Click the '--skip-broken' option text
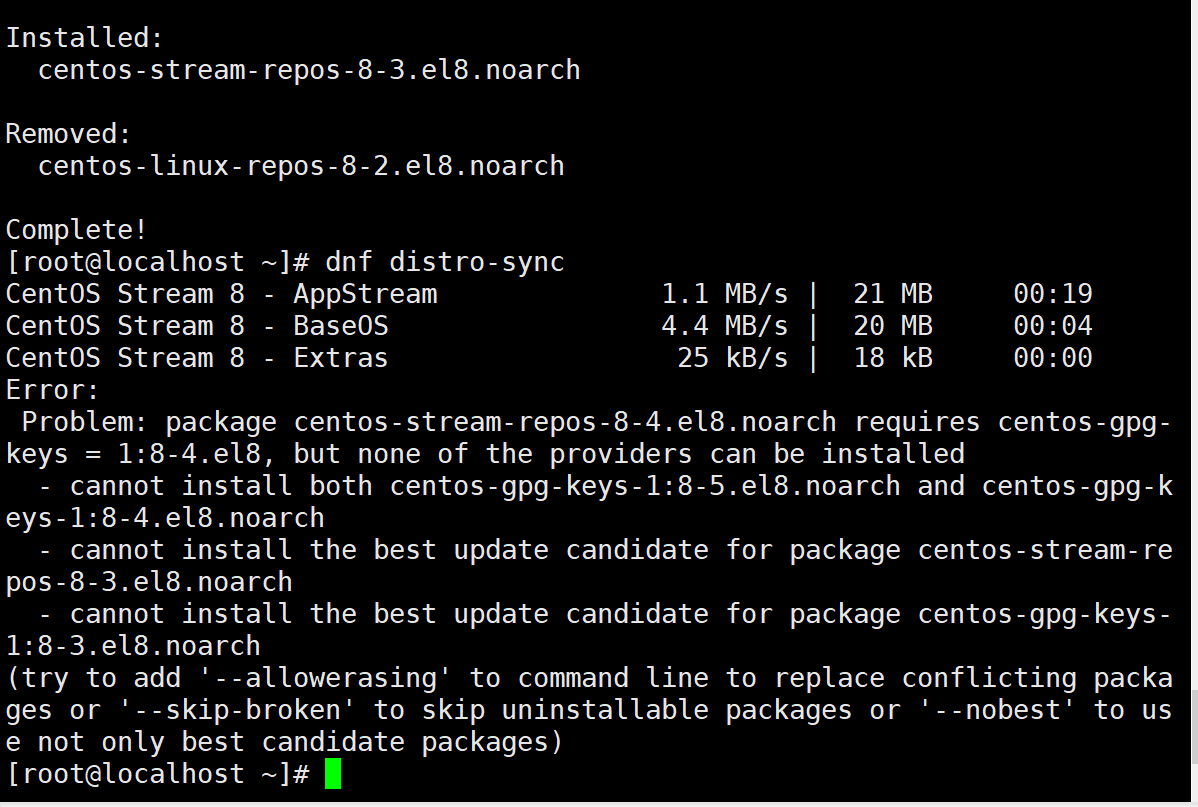 click(x=237, y=710)
